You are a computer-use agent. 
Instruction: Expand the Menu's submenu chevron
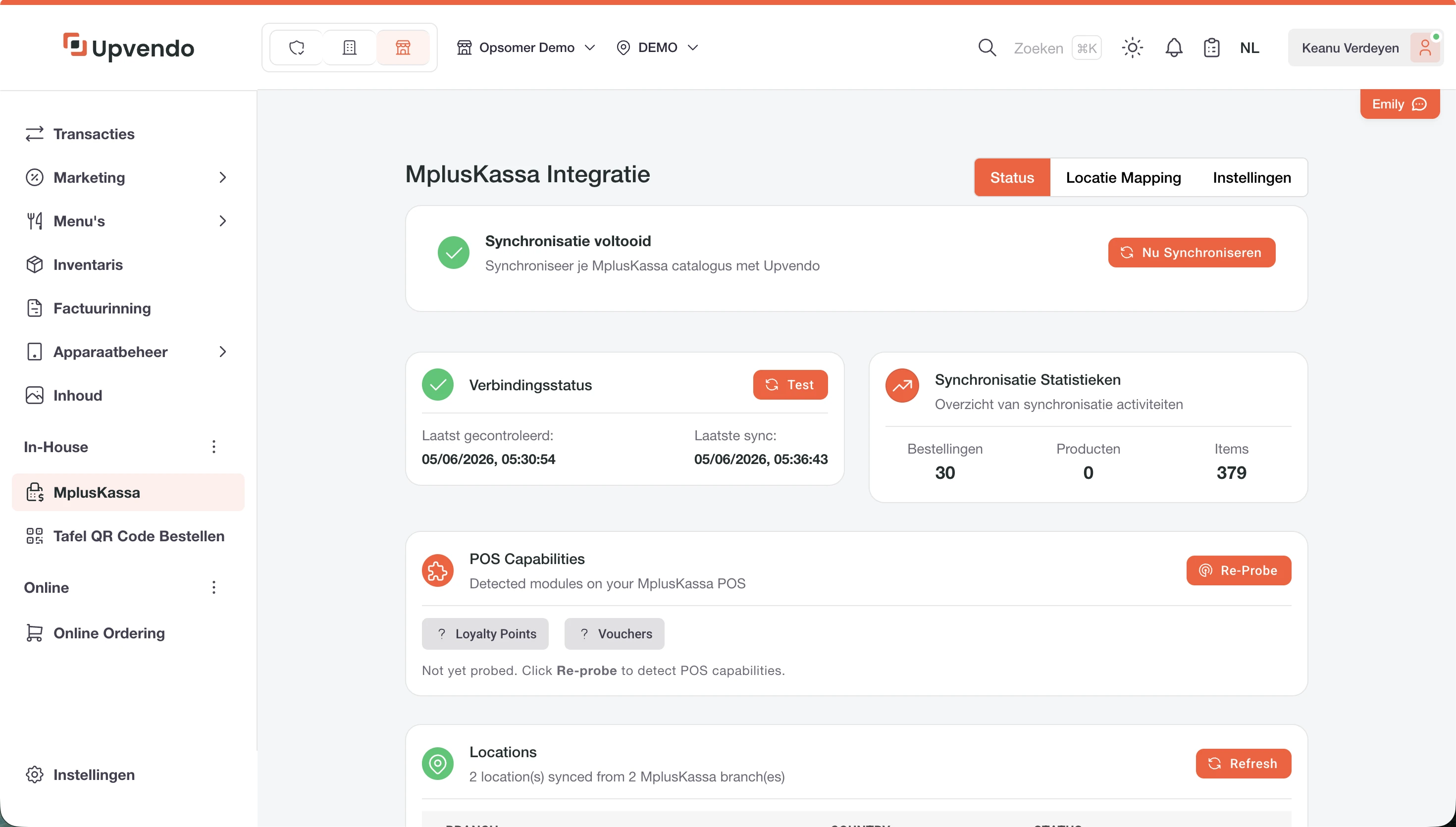(x=222, y=221)
